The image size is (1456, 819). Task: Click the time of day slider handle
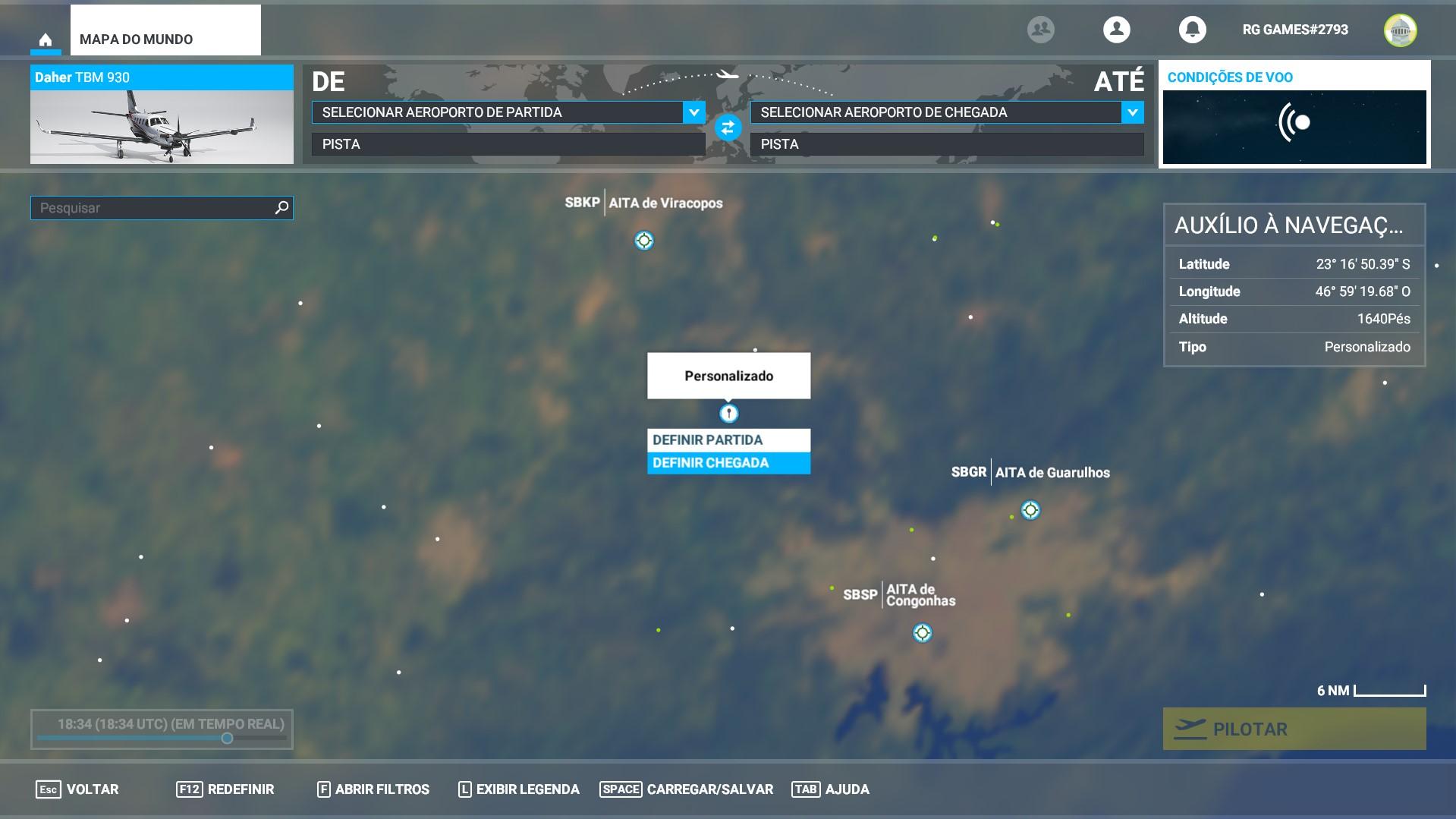227,739
